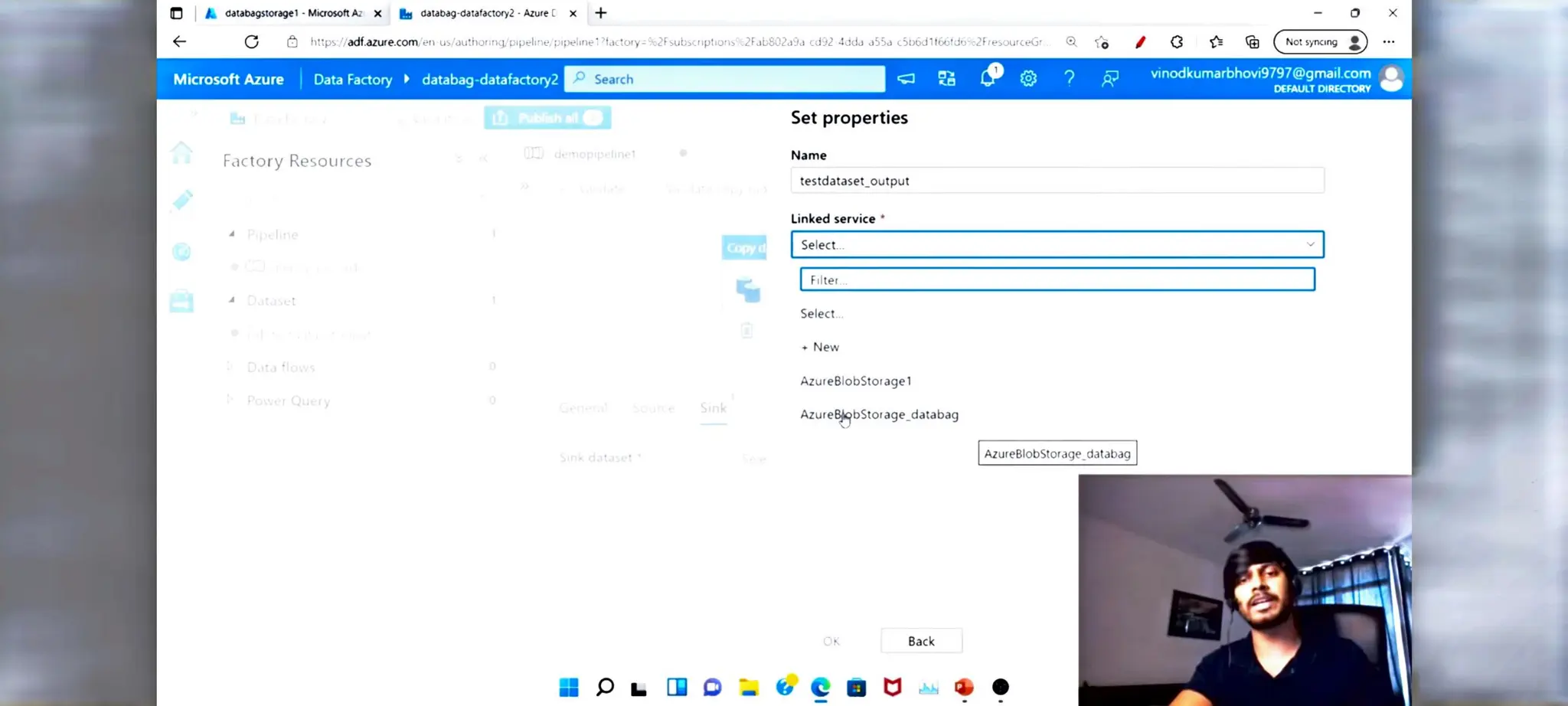Screen dimensions: 1568x706
Task: Click the browser back arrow
Action: [x=179, y=41]
